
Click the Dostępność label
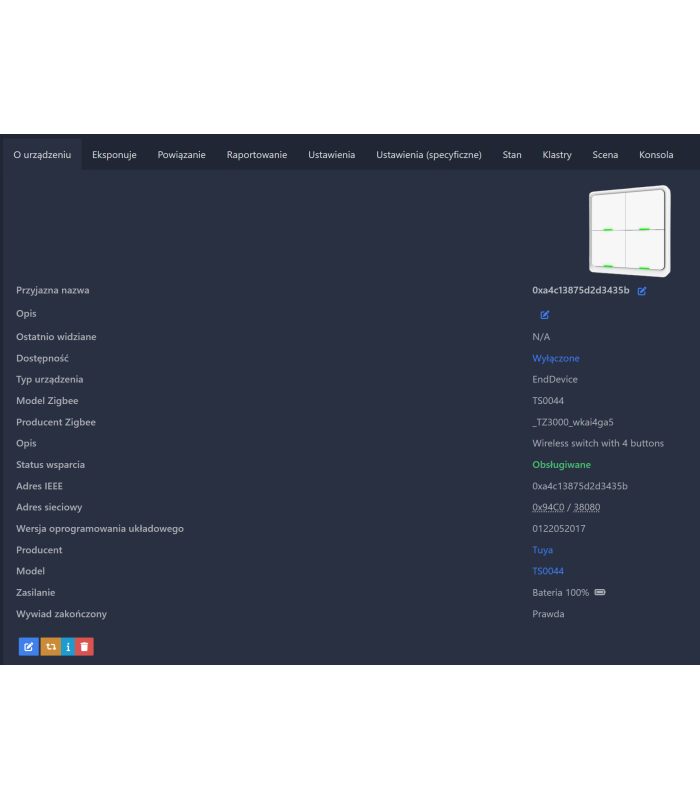42,358
